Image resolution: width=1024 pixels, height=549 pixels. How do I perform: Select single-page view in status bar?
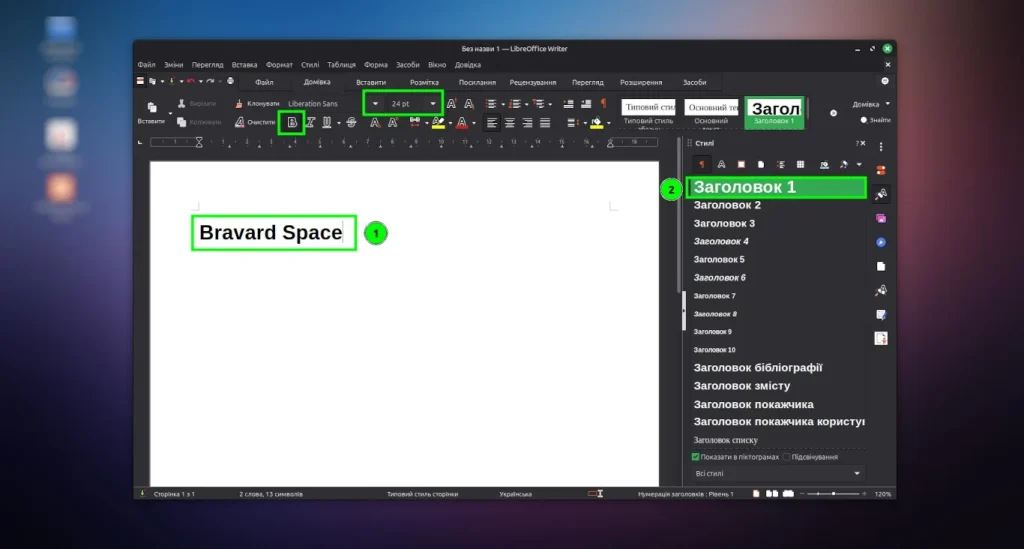click(756, 494)
